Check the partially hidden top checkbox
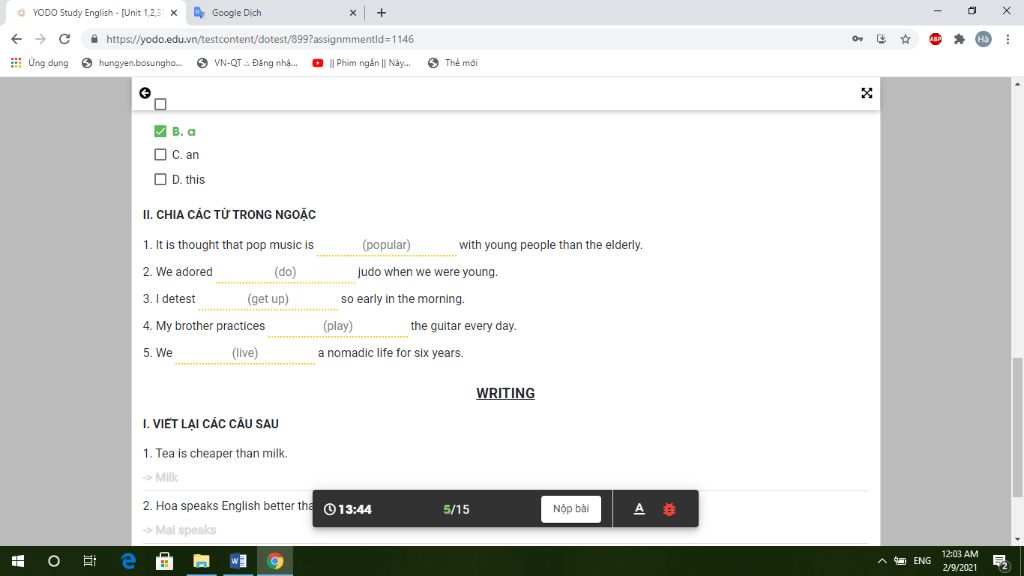1024x576 pixels. pyautogui.click(x=160, y=104)
